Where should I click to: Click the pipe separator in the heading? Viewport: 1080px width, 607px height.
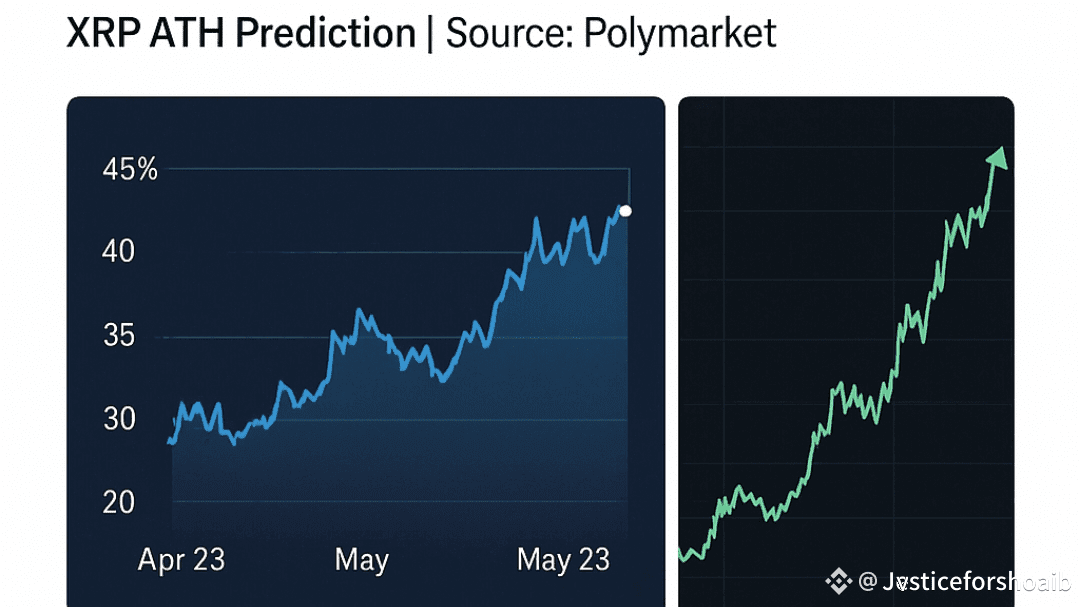tap(430, 34)
